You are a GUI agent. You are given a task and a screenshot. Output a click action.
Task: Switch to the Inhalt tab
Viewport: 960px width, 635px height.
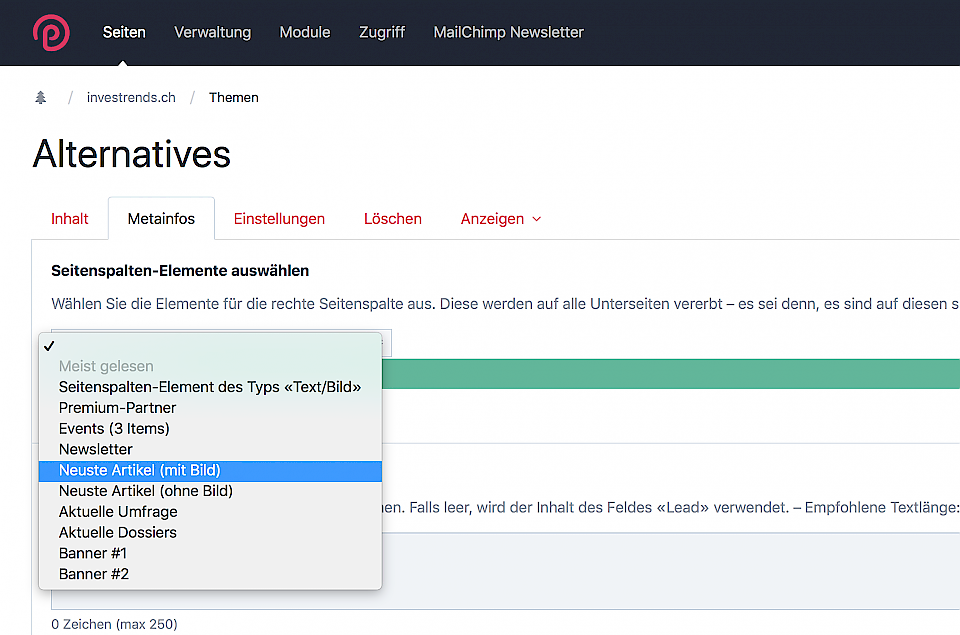point(70,218)
